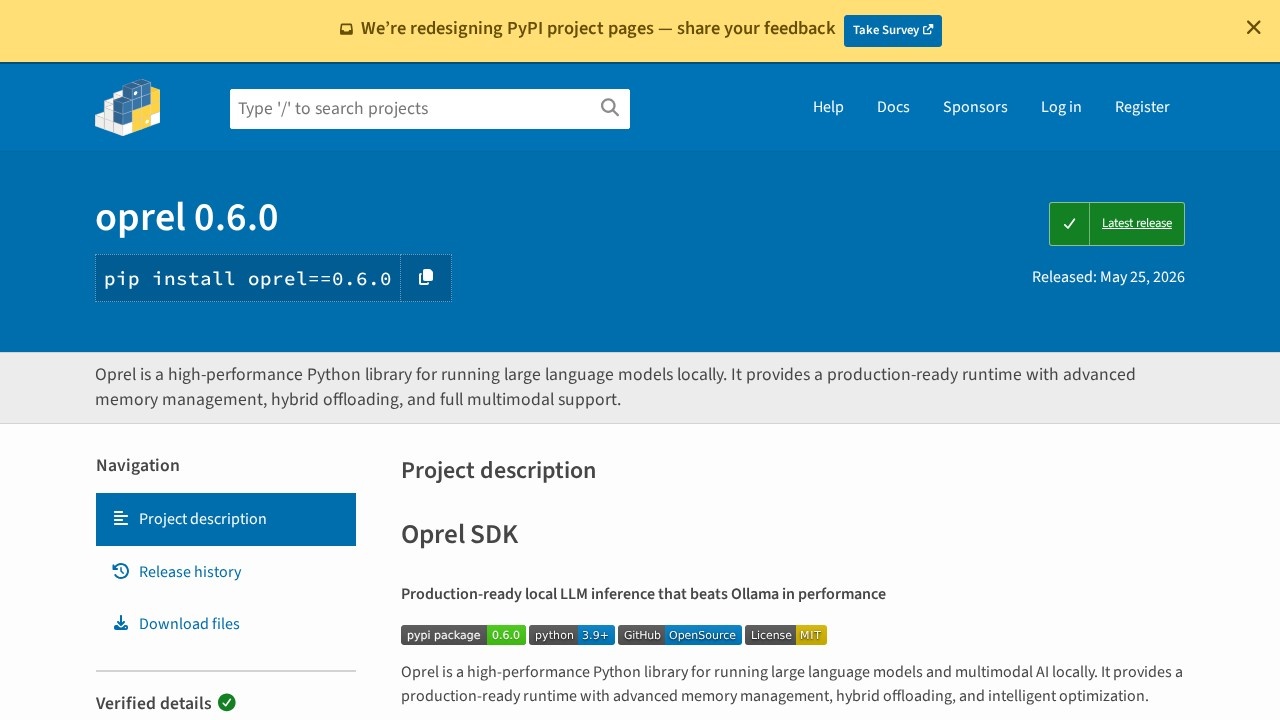Viewport: 1280px width, 720px height.
Task: Open the Help link
Action: pos(828,107)
